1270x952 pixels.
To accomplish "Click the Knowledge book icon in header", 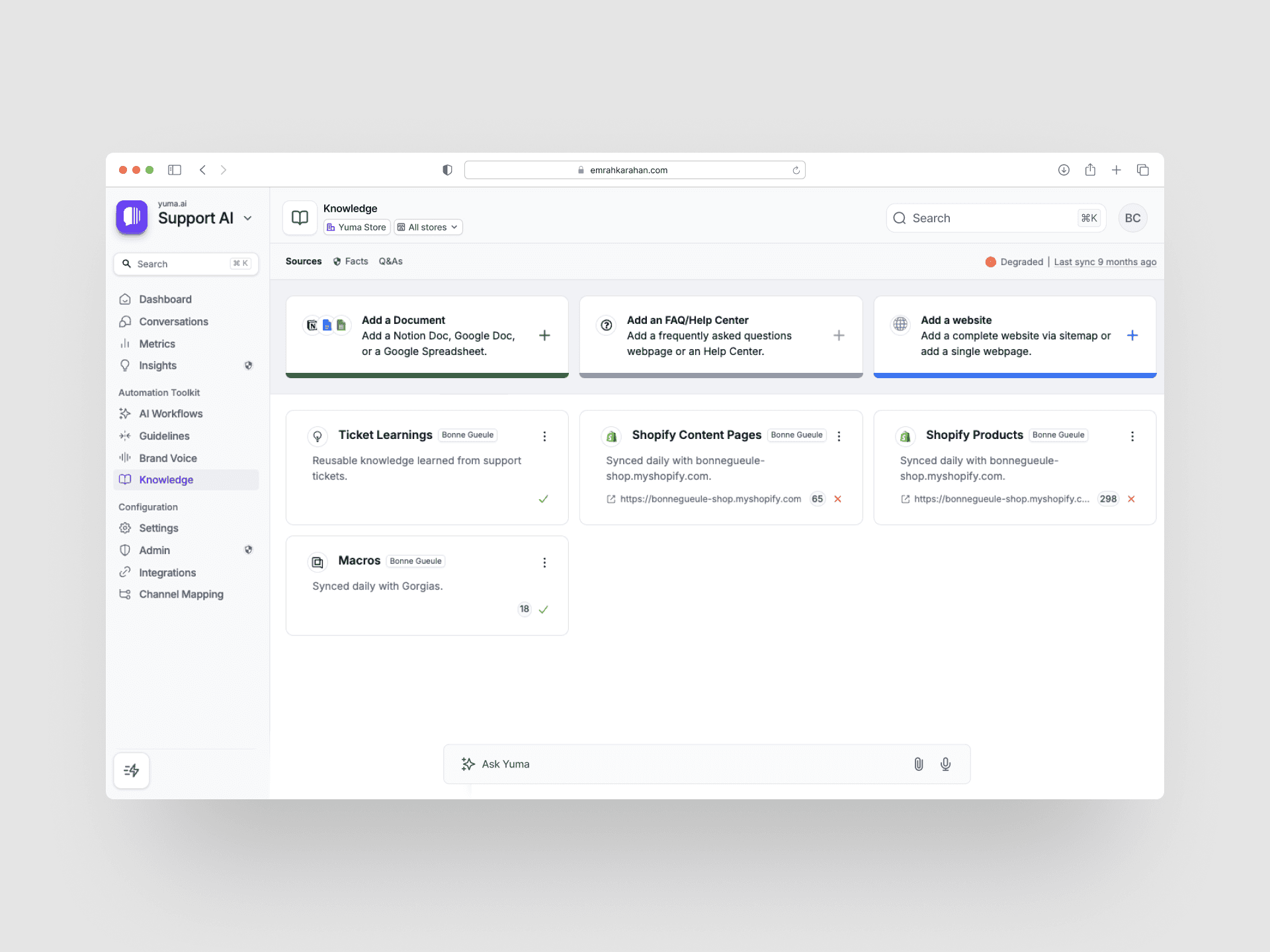I will (x=300, y=218).
